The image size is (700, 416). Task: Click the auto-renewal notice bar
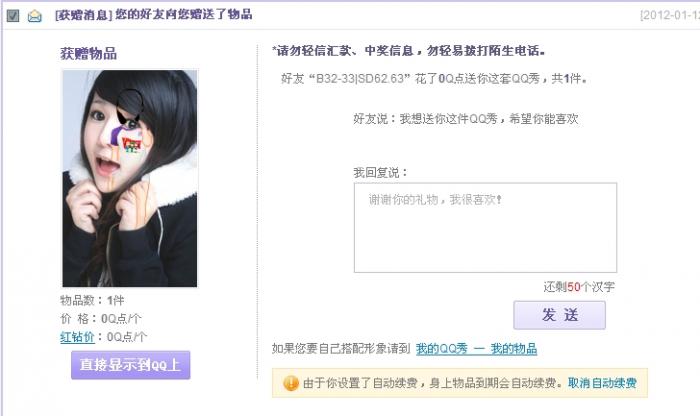click(x=460, y=383)
